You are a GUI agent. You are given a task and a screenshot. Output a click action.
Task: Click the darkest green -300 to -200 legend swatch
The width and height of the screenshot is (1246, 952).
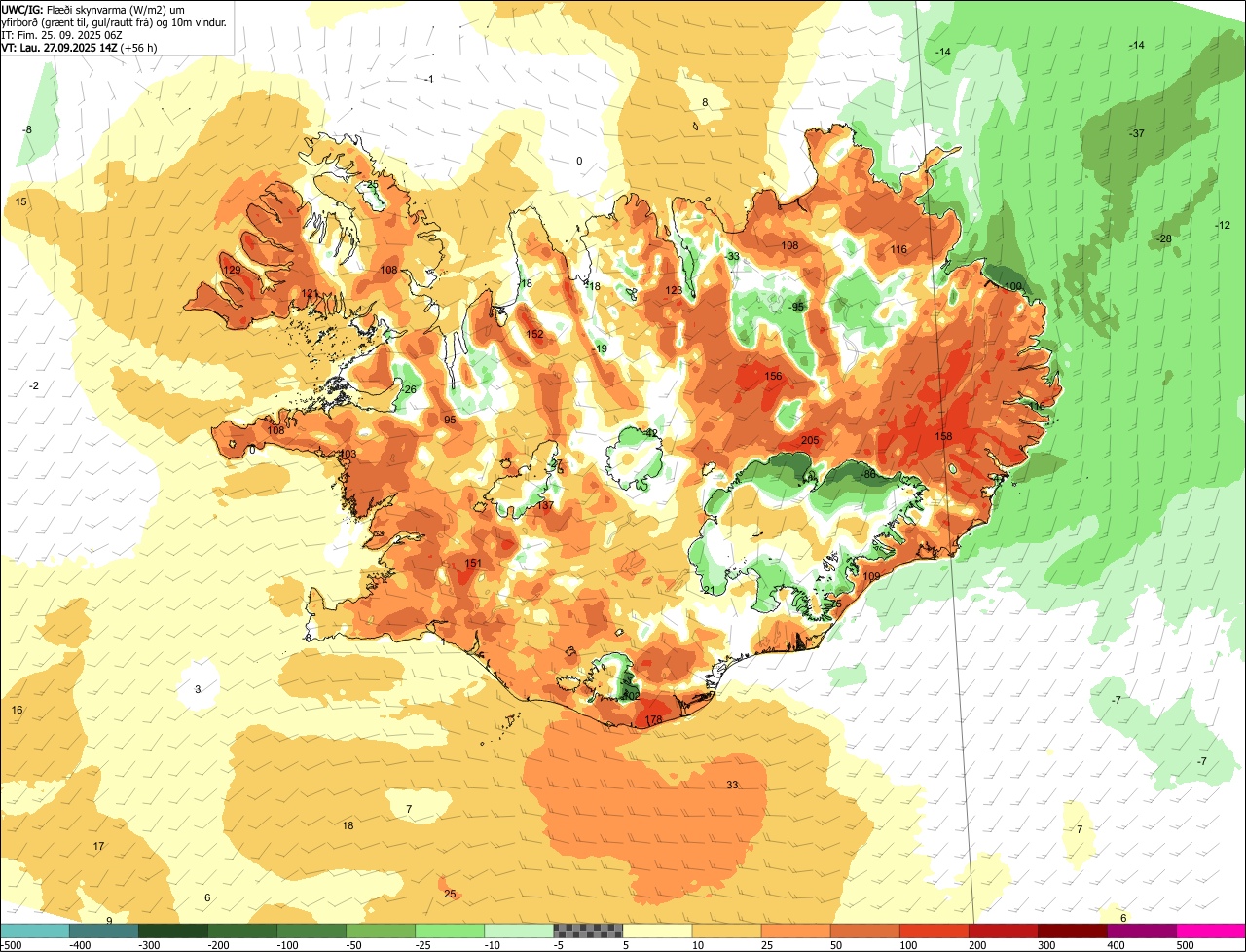coord(173,931)
